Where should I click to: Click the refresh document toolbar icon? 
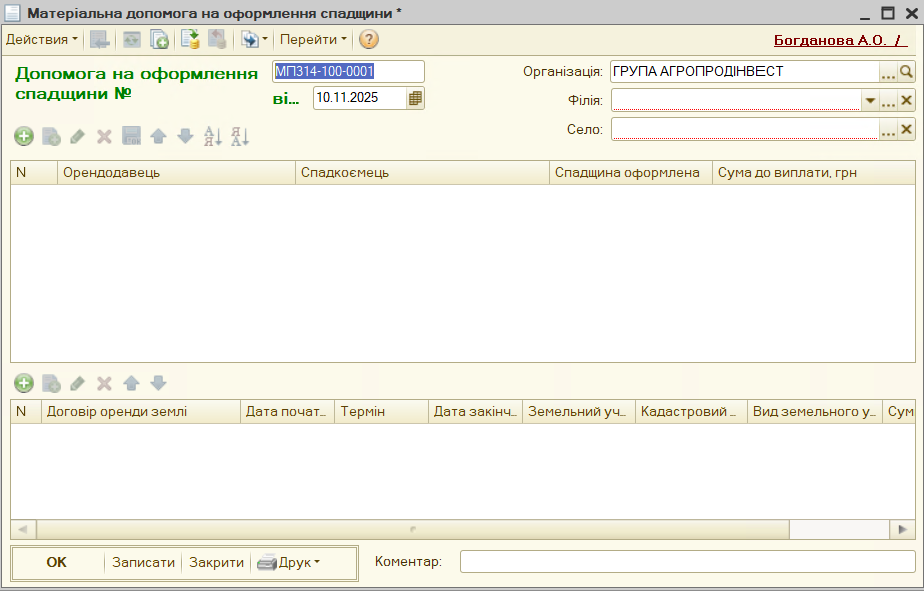tap(131, 39)
